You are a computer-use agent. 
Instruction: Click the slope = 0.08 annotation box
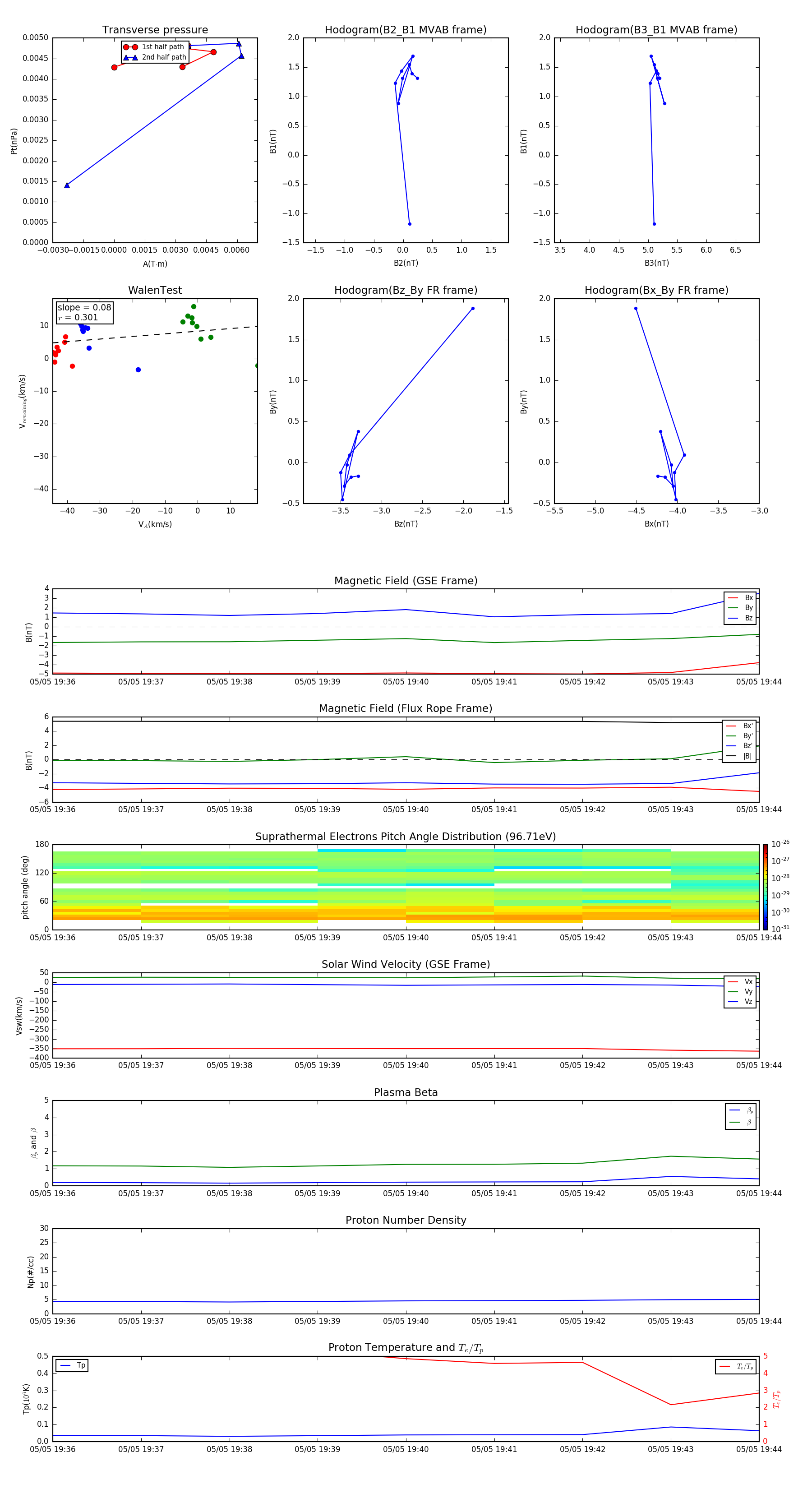coord(84,313)
